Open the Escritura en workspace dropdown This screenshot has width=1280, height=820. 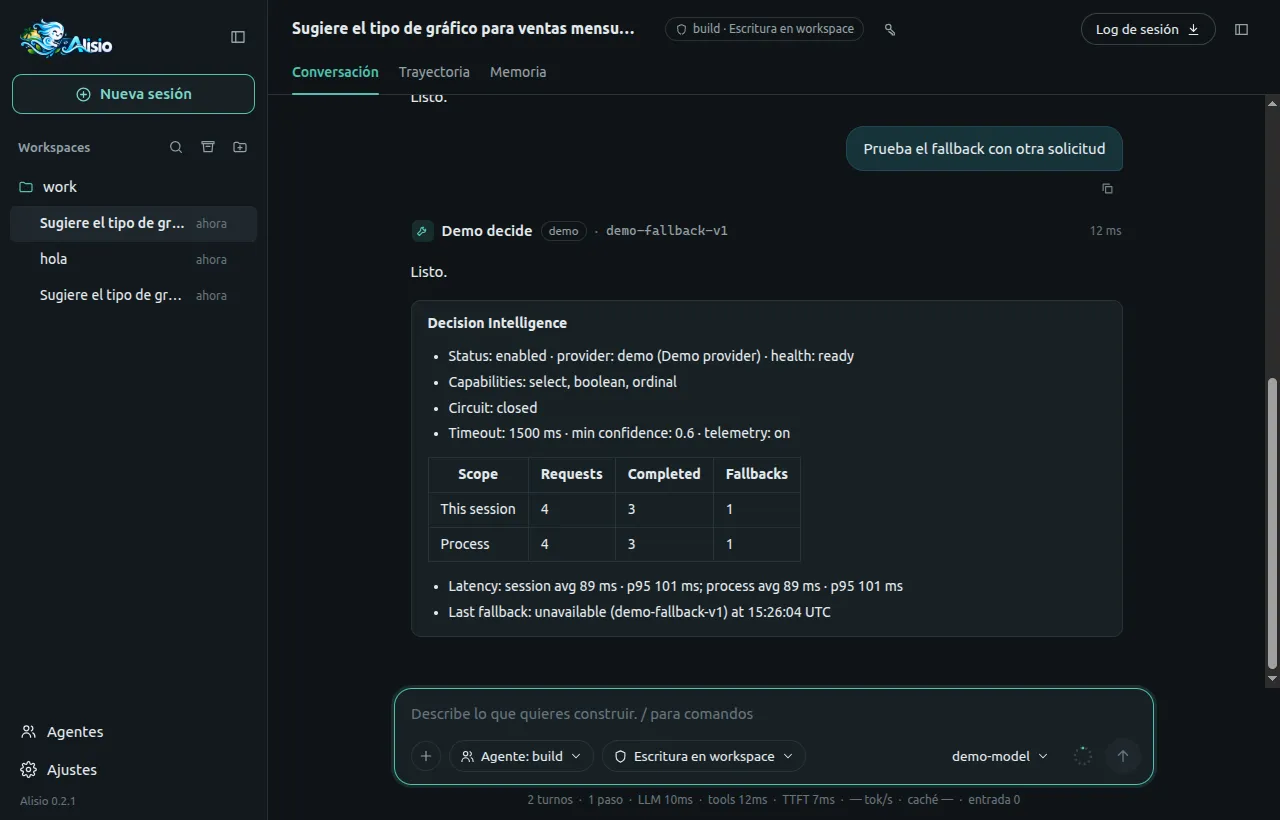click(704, 756)
